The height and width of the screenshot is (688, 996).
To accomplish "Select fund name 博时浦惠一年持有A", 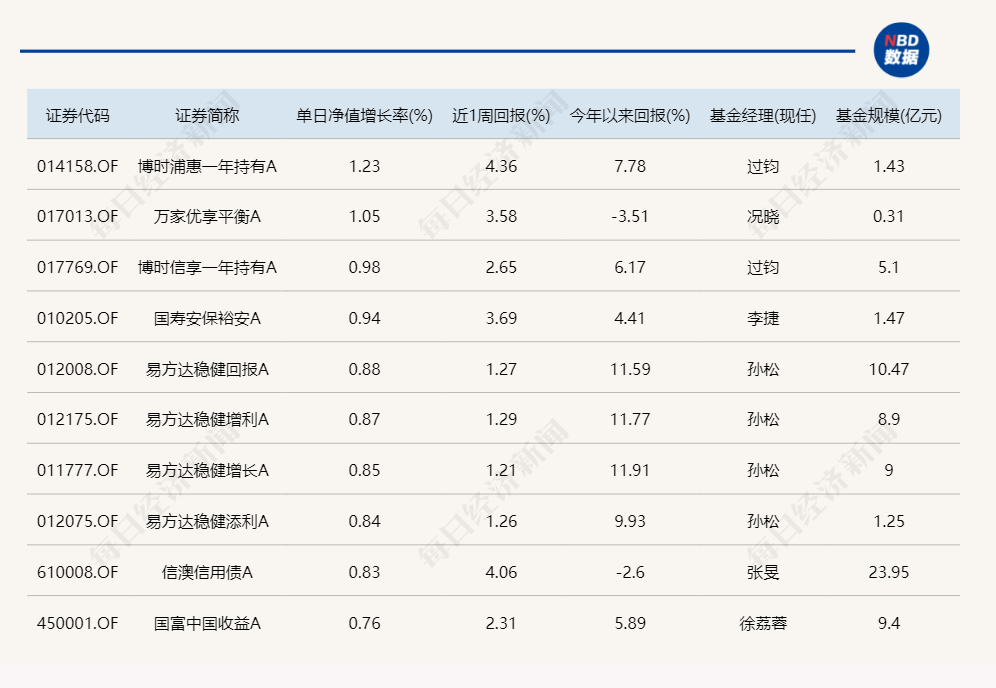I will 207,166.
